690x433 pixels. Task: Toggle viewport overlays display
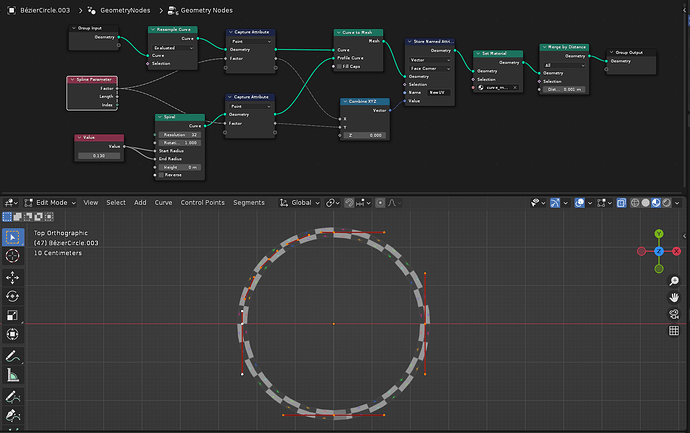click(x=580, y=203)
